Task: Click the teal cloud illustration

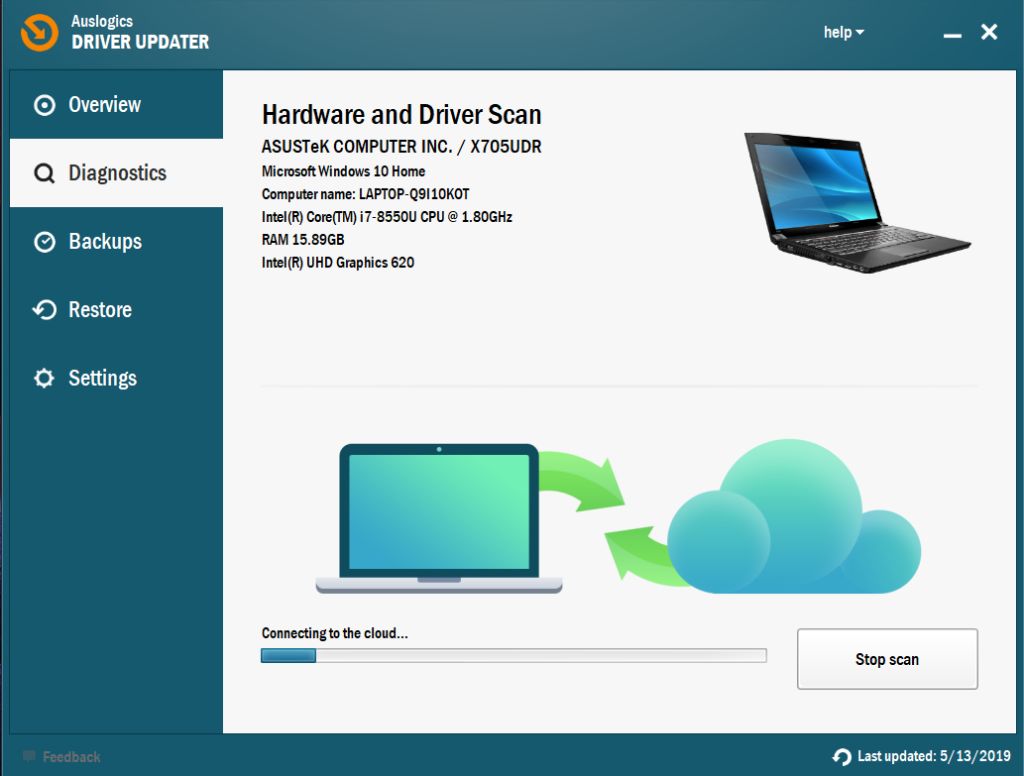Action: coord(793,520)
